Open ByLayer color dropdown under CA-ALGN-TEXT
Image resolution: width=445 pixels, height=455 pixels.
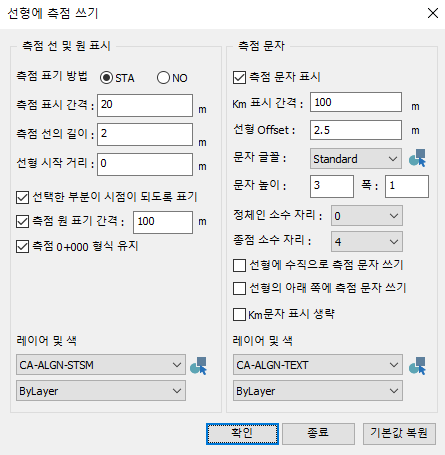(x=318, y=391)
